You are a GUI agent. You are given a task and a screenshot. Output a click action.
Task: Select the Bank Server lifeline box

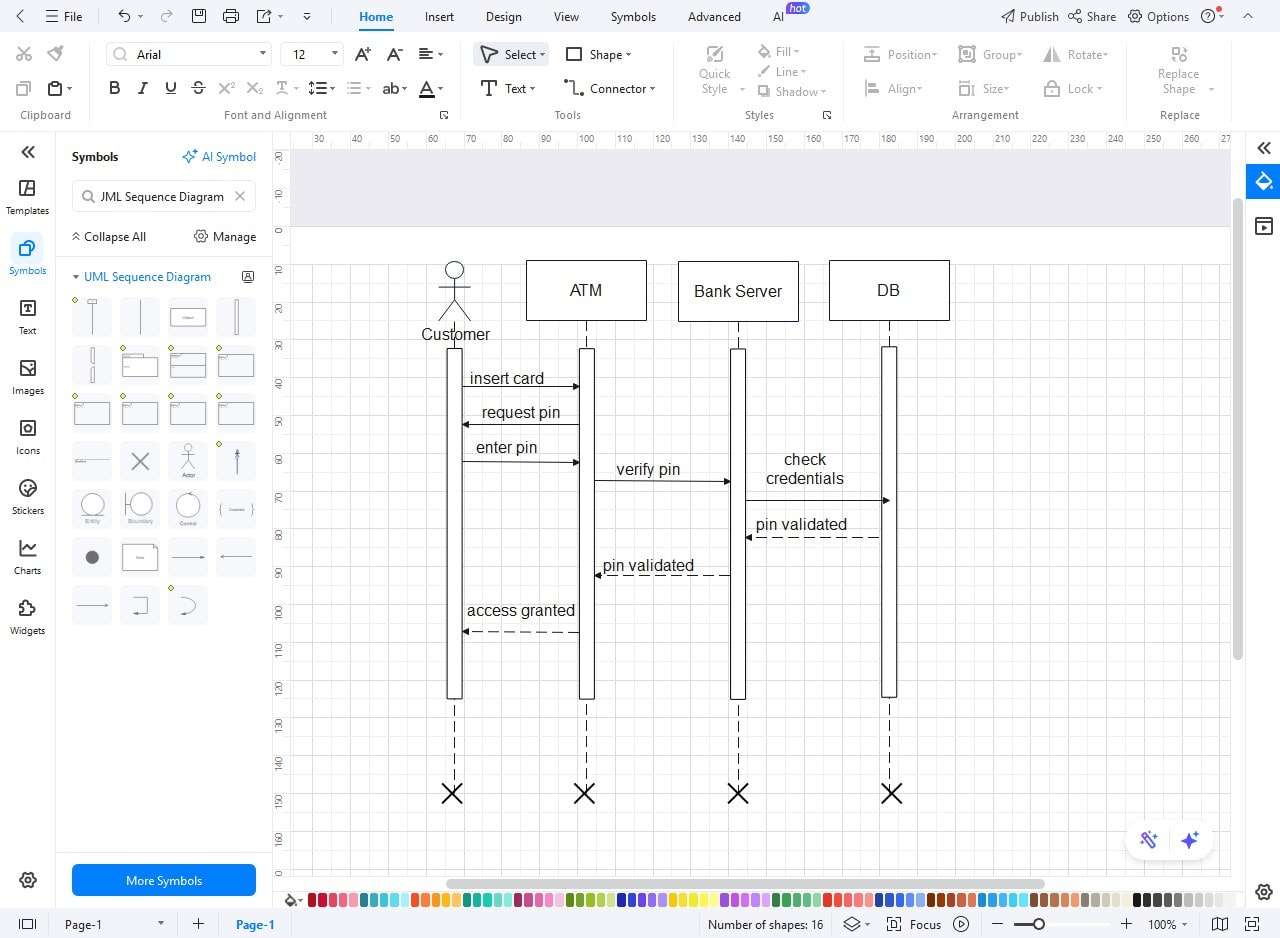coord(738,291)
